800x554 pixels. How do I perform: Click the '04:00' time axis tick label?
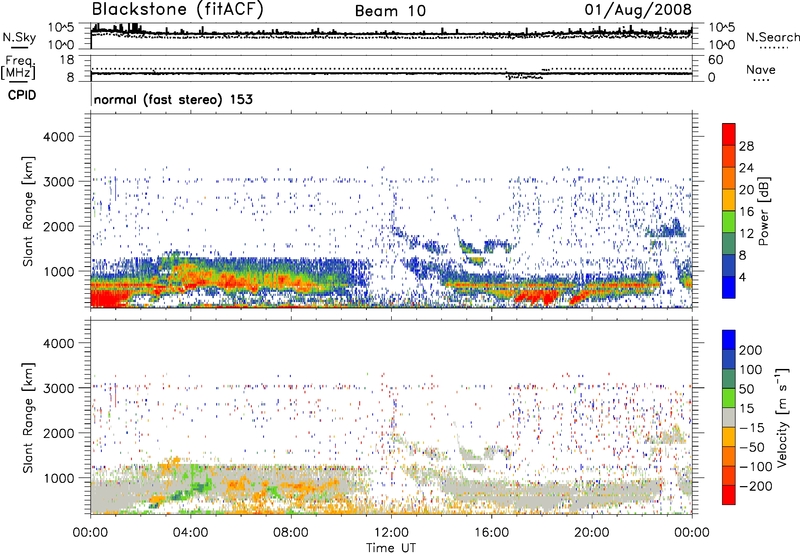tap(190, 533)
